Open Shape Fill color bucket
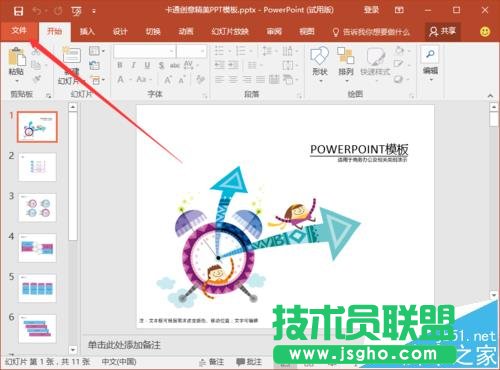The width and height of the screenshot is (500, 370). 399,50
